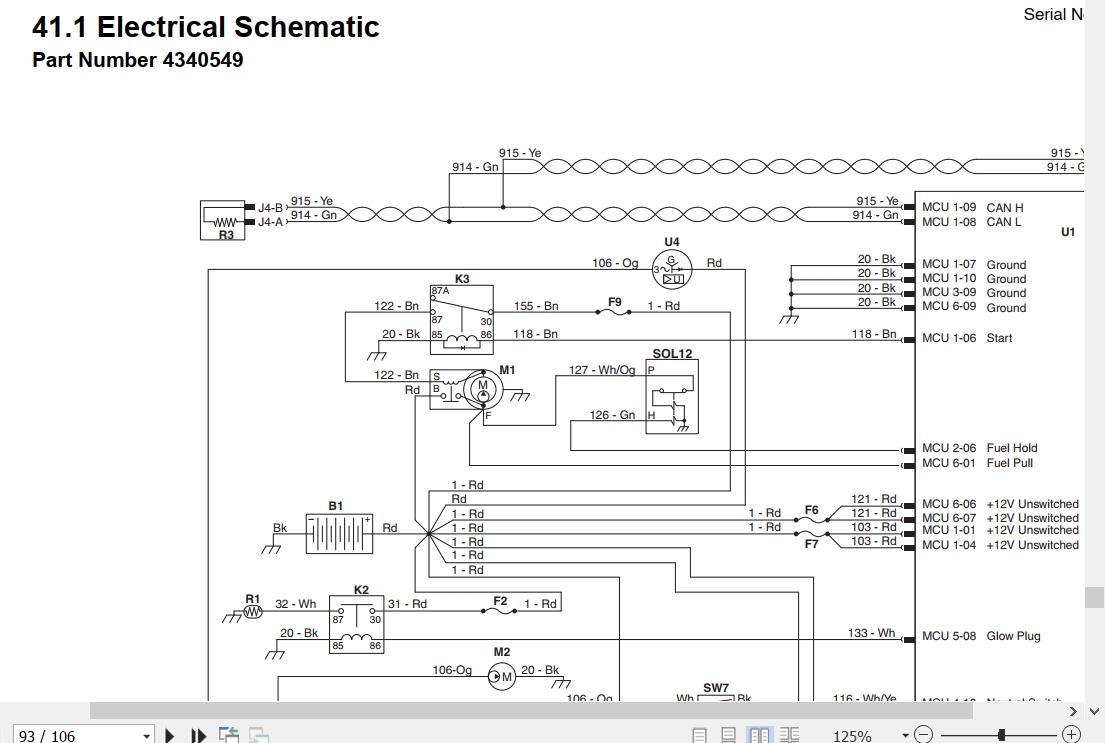The height and width of the screenshot is (743, 1105).
Task: Zoom in with the plus button
Action: point(1070,735)
